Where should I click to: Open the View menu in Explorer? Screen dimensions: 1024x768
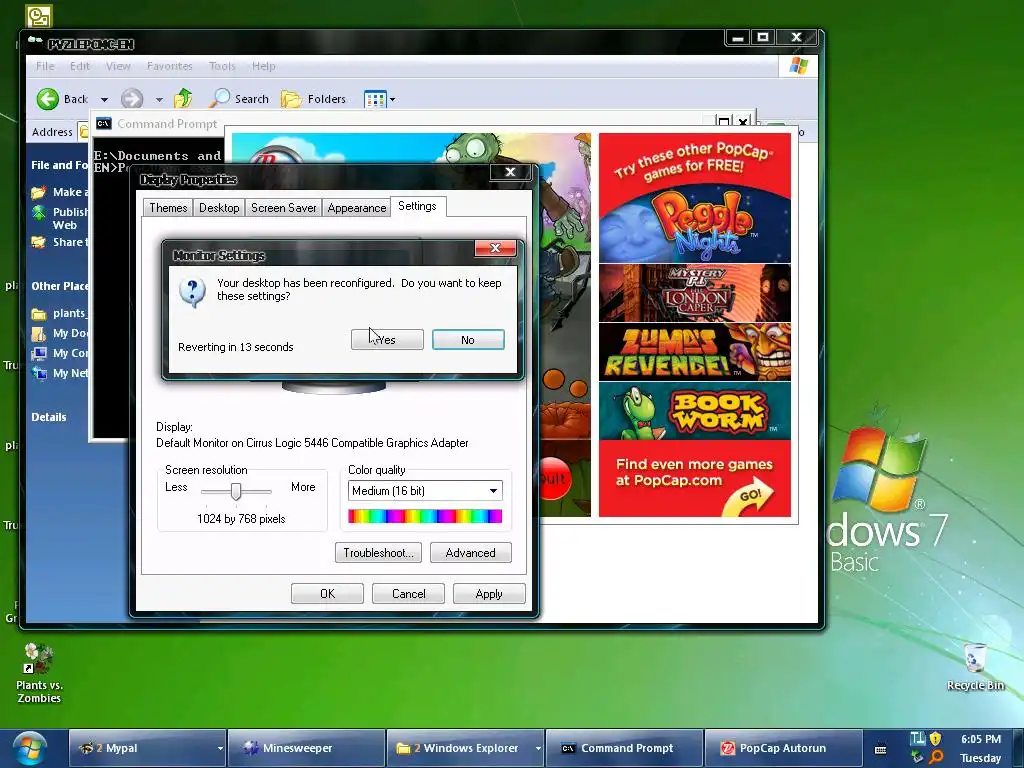coord(118,66)
